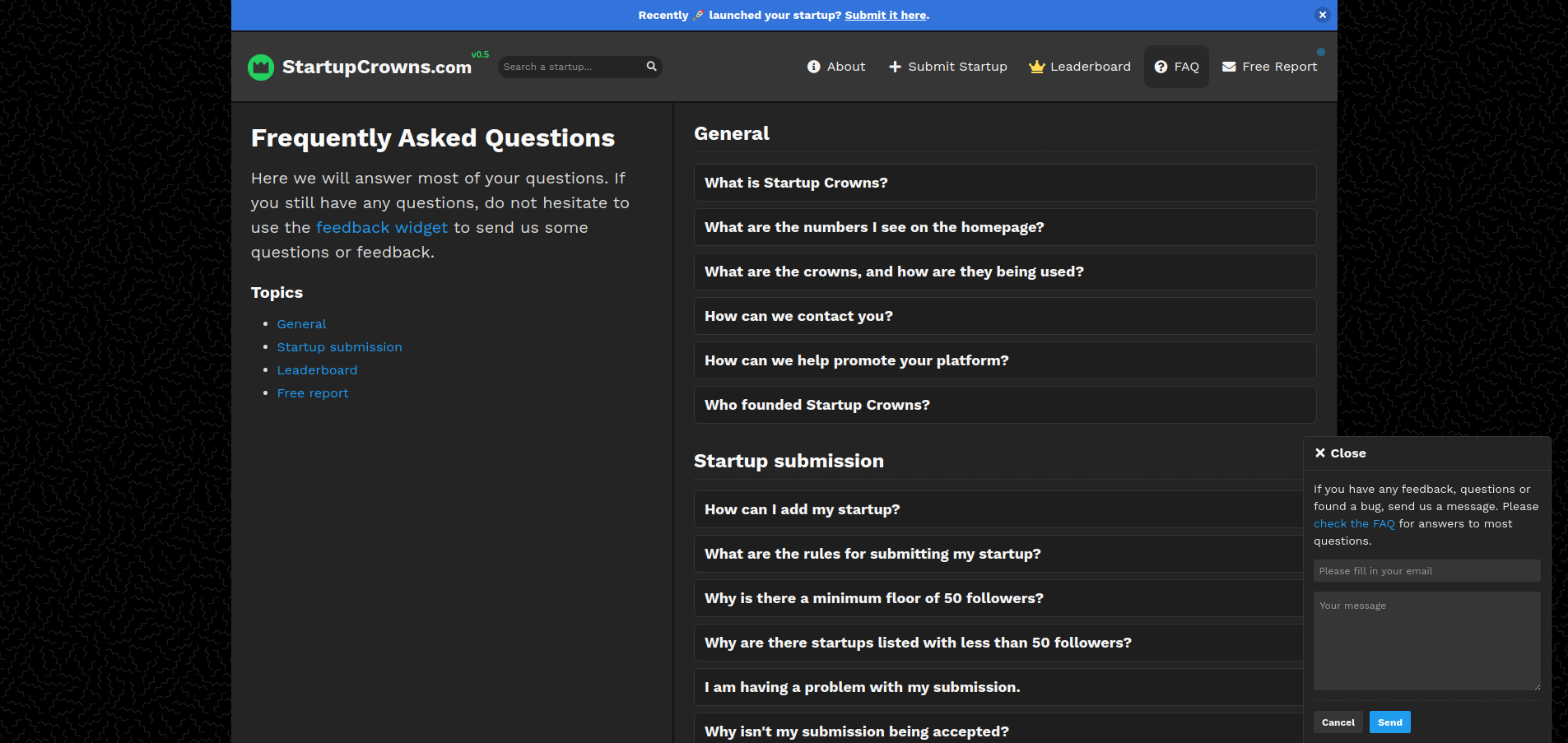
Task: Click the X icon in feedback widget
Action: [x=1320, y=453]
